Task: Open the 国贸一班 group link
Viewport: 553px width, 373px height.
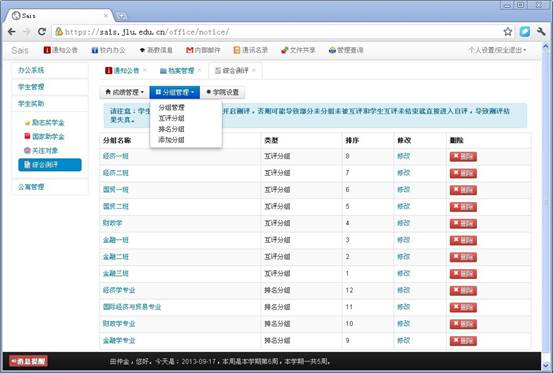Action: click(116, 190)
